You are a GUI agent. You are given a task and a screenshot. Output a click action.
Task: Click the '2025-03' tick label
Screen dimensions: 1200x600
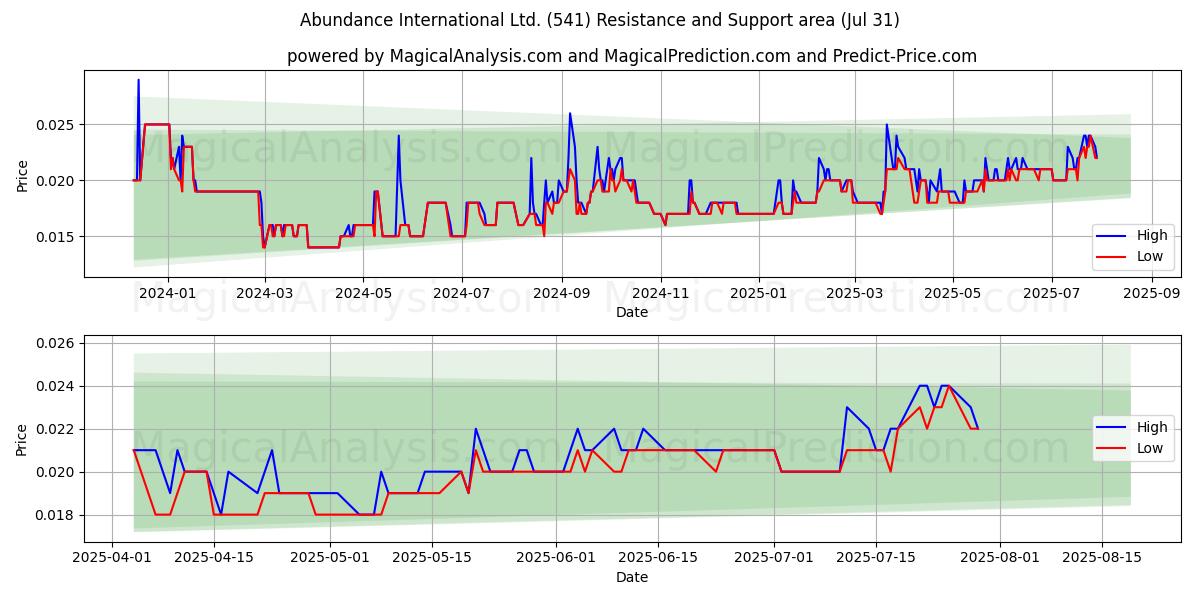tap(855, 293)
